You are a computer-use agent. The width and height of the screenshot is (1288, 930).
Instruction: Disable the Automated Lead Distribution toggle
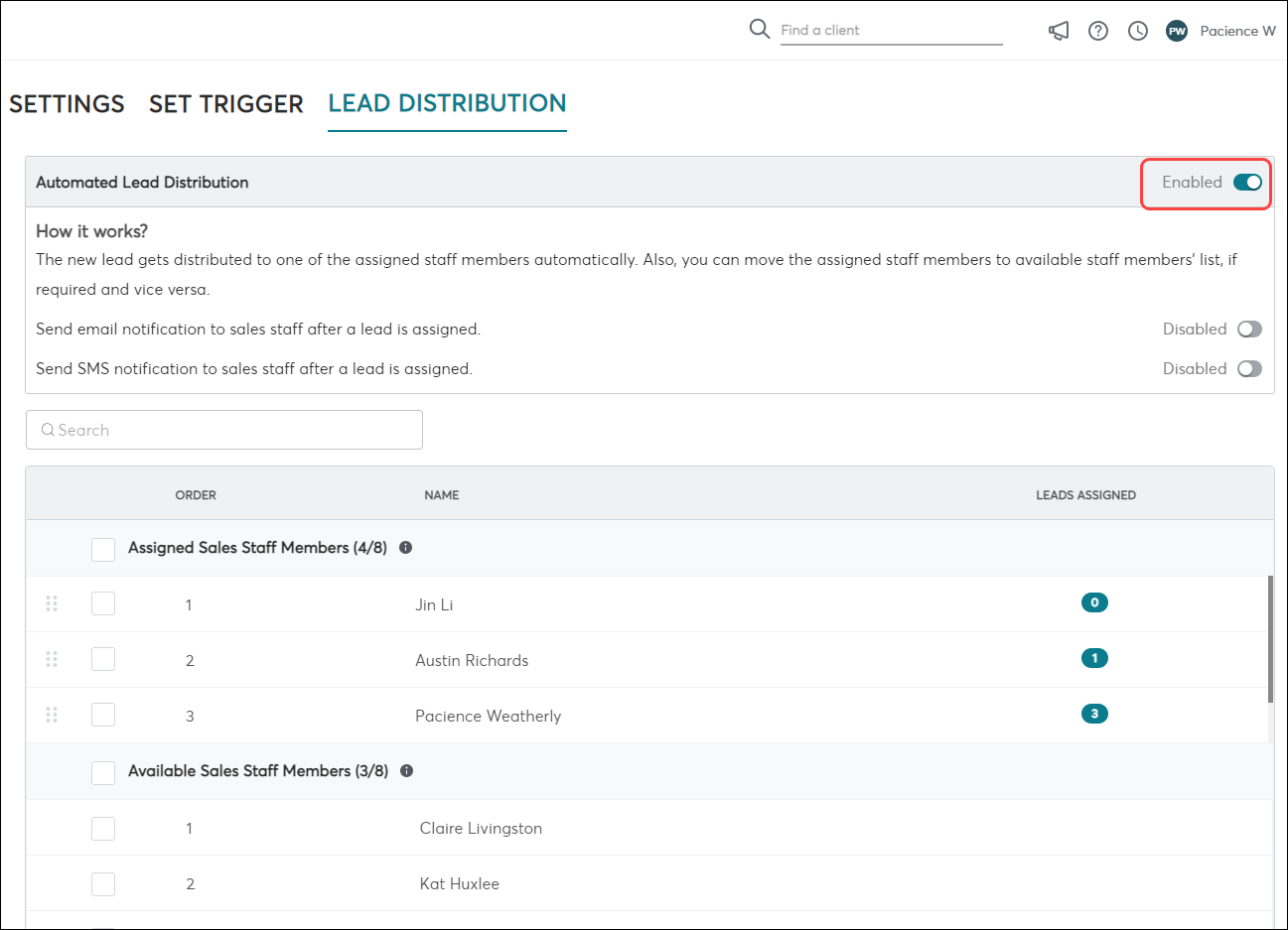1247,183
